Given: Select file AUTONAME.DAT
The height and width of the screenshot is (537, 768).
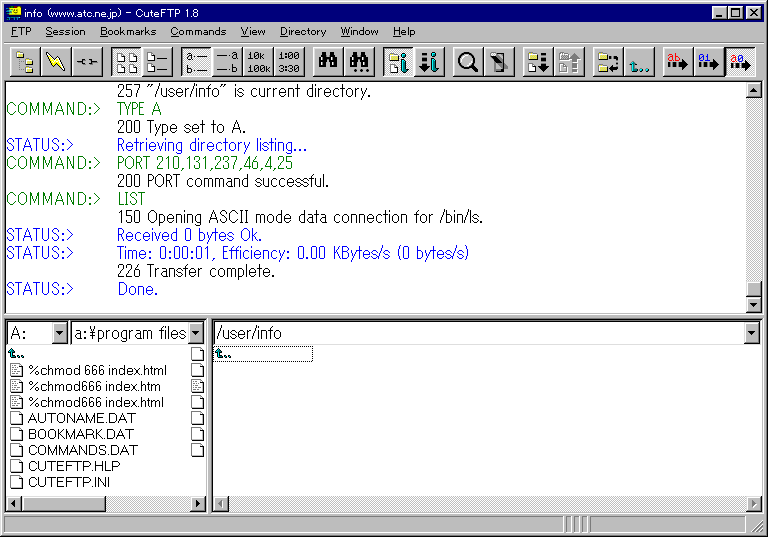Looking at the screenshot, I should (82, 418).
